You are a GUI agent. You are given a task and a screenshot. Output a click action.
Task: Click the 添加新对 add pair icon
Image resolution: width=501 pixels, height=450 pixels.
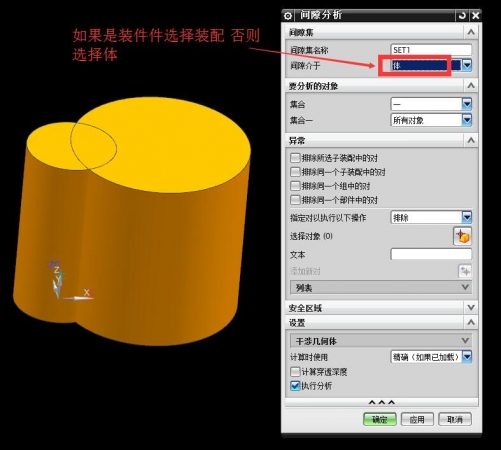coord(465,271)
